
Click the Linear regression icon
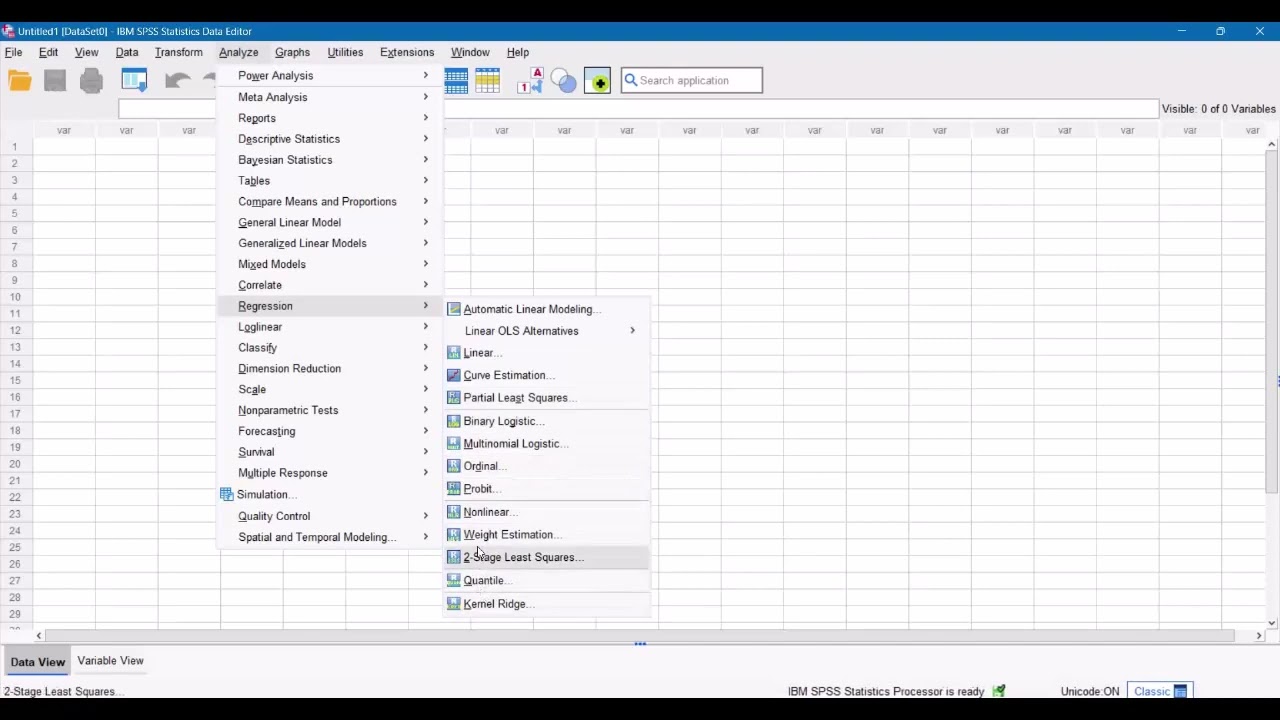454,353
